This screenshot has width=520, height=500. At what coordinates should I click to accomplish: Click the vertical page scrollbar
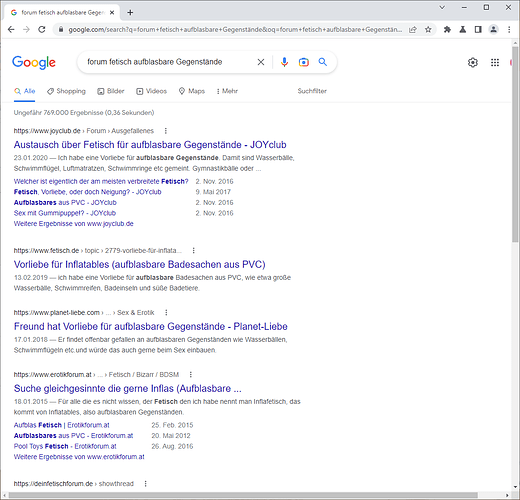click(515, 143)
